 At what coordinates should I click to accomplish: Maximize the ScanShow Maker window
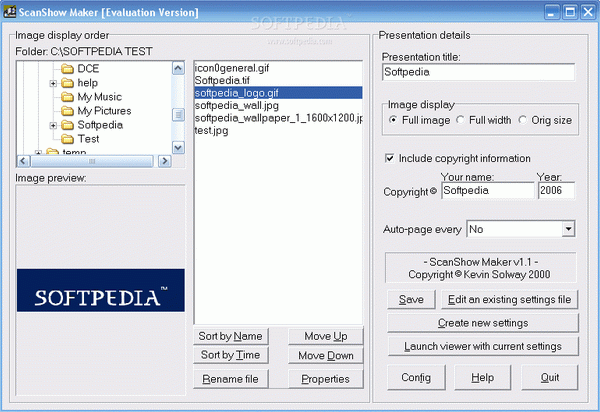(570, 12)
